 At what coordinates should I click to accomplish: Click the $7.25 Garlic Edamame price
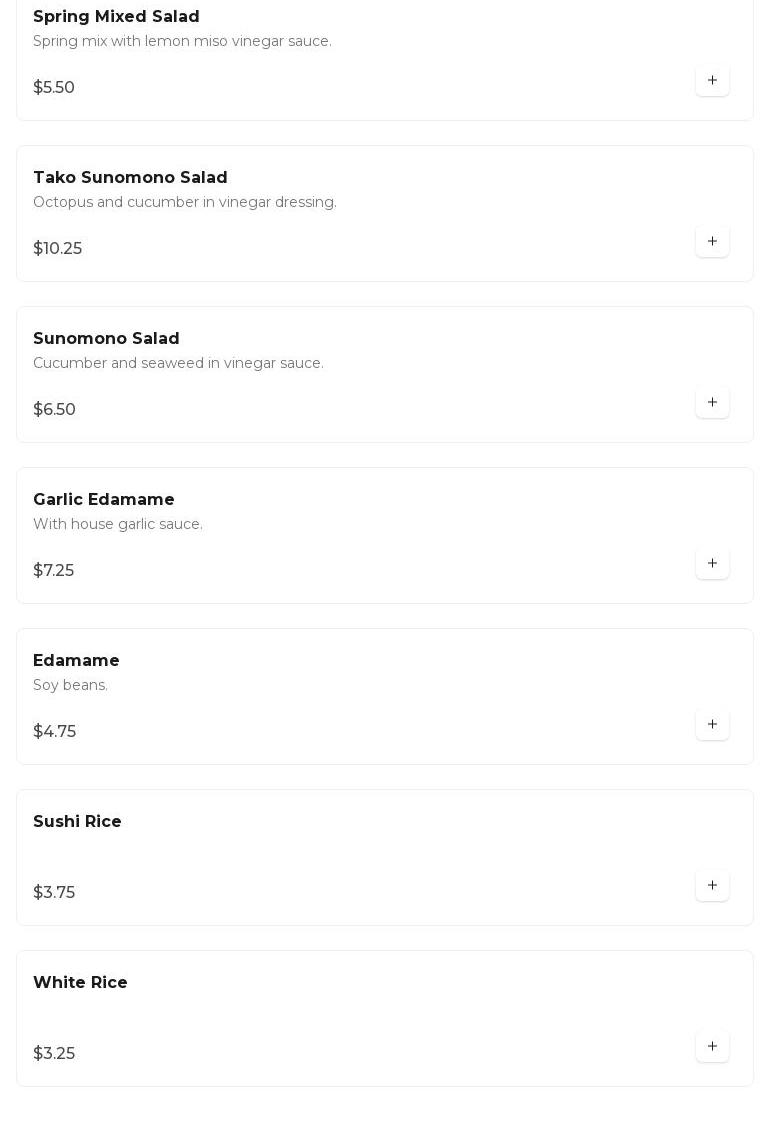tap(54, 571)
